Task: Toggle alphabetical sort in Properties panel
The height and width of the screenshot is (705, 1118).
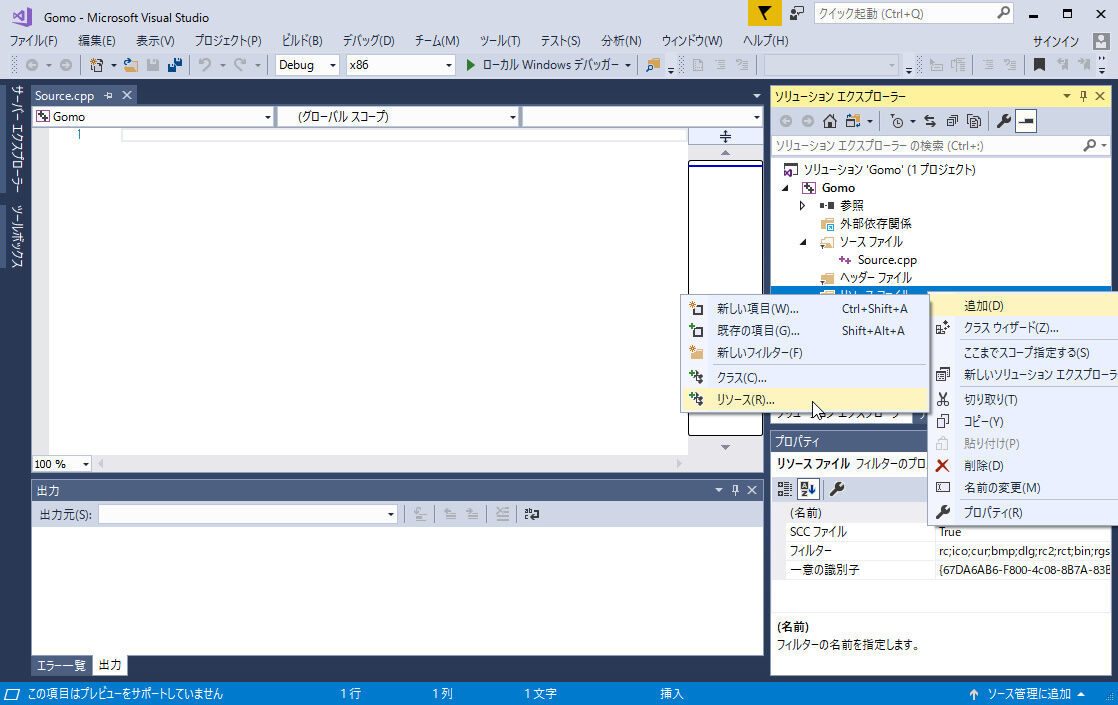Action: pos(808,489)
